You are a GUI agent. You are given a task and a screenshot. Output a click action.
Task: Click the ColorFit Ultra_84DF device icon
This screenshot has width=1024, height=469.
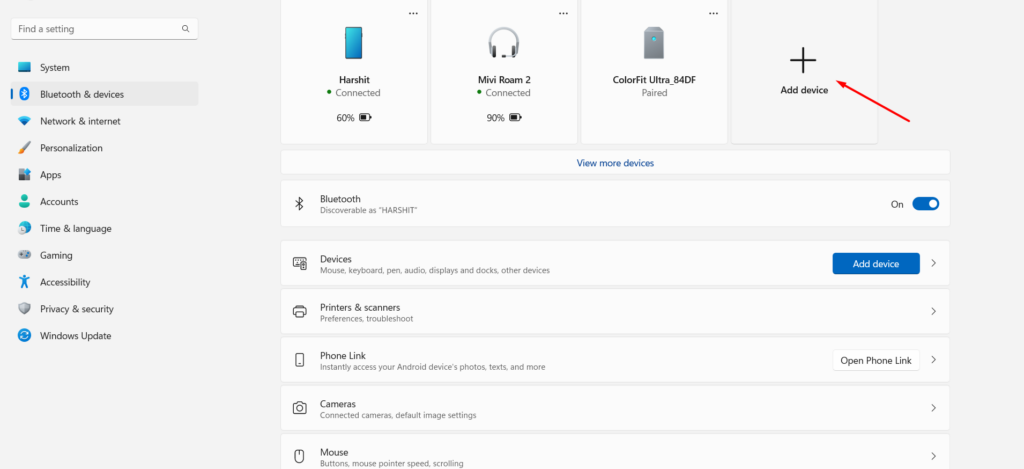click(654, 43)
